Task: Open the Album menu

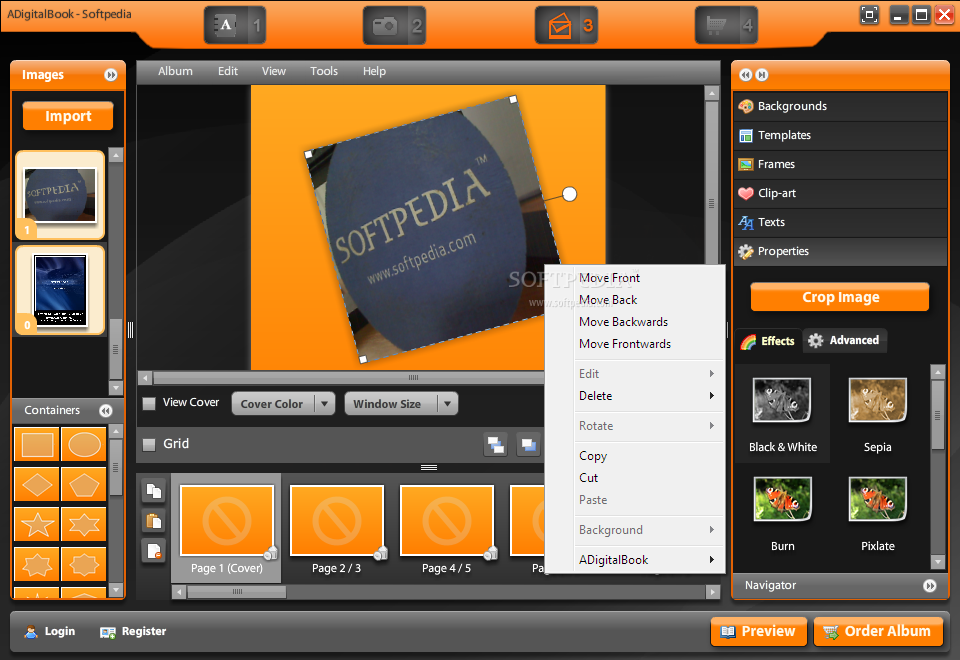Action: [x=175, y=71]
